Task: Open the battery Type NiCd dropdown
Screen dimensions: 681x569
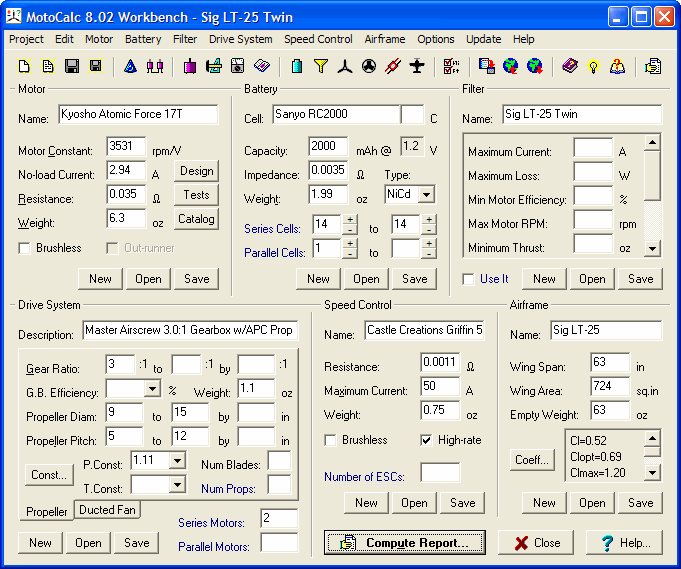Action: 426,194
